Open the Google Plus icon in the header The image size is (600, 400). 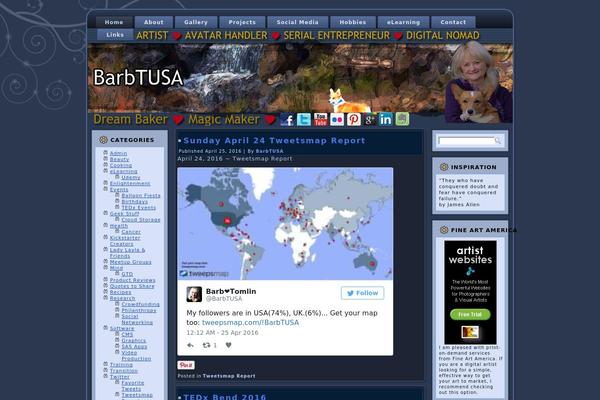[x=370, y=119]
